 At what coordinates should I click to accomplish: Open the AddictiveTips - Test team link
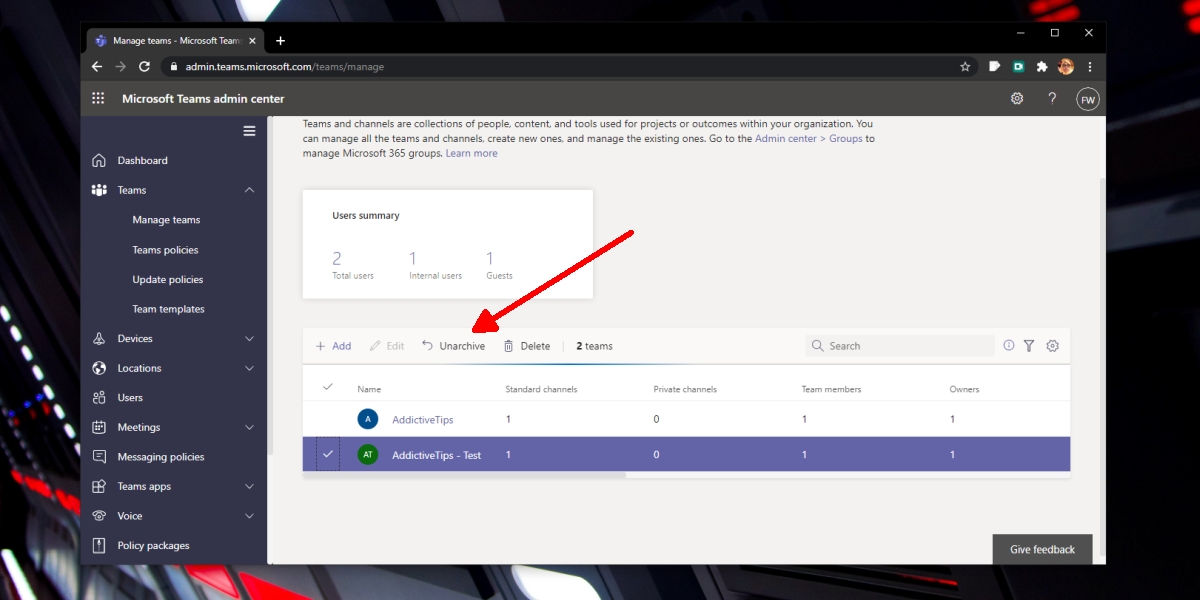pos(436,455)
